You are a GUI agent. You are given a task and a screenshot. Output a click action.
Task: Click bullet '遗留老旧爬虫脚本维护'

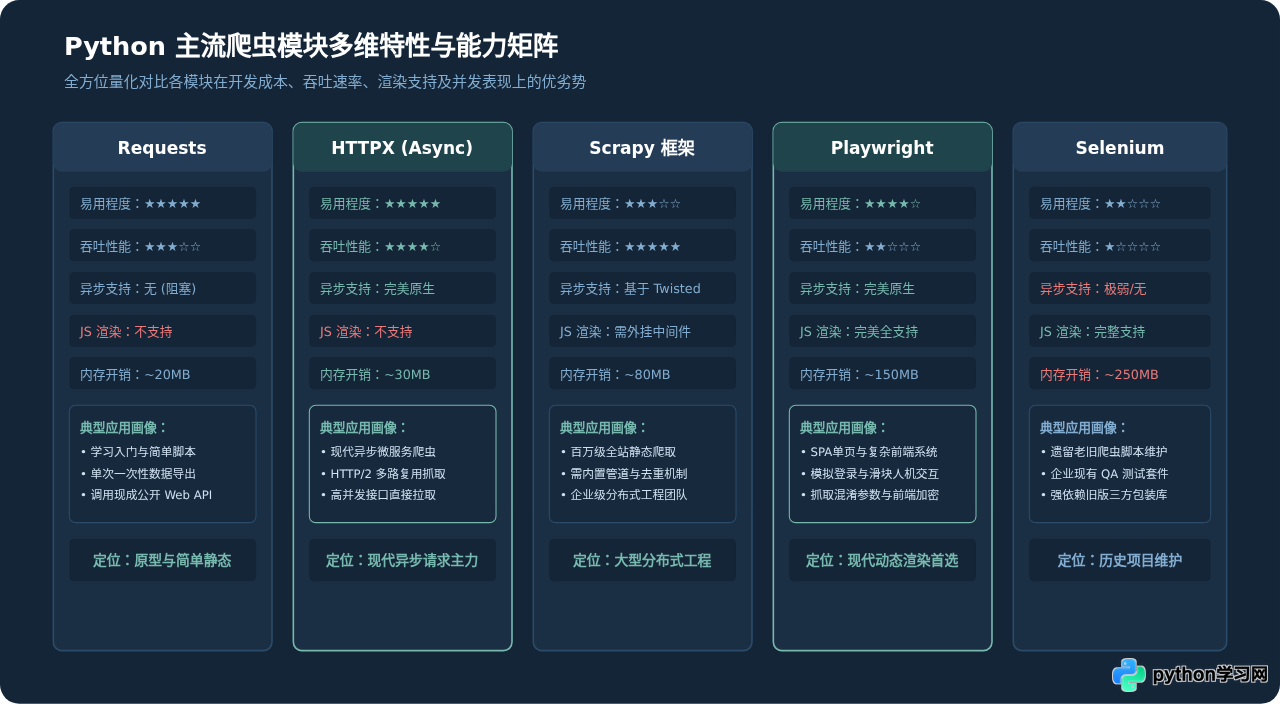click(x=1104, y=452)
